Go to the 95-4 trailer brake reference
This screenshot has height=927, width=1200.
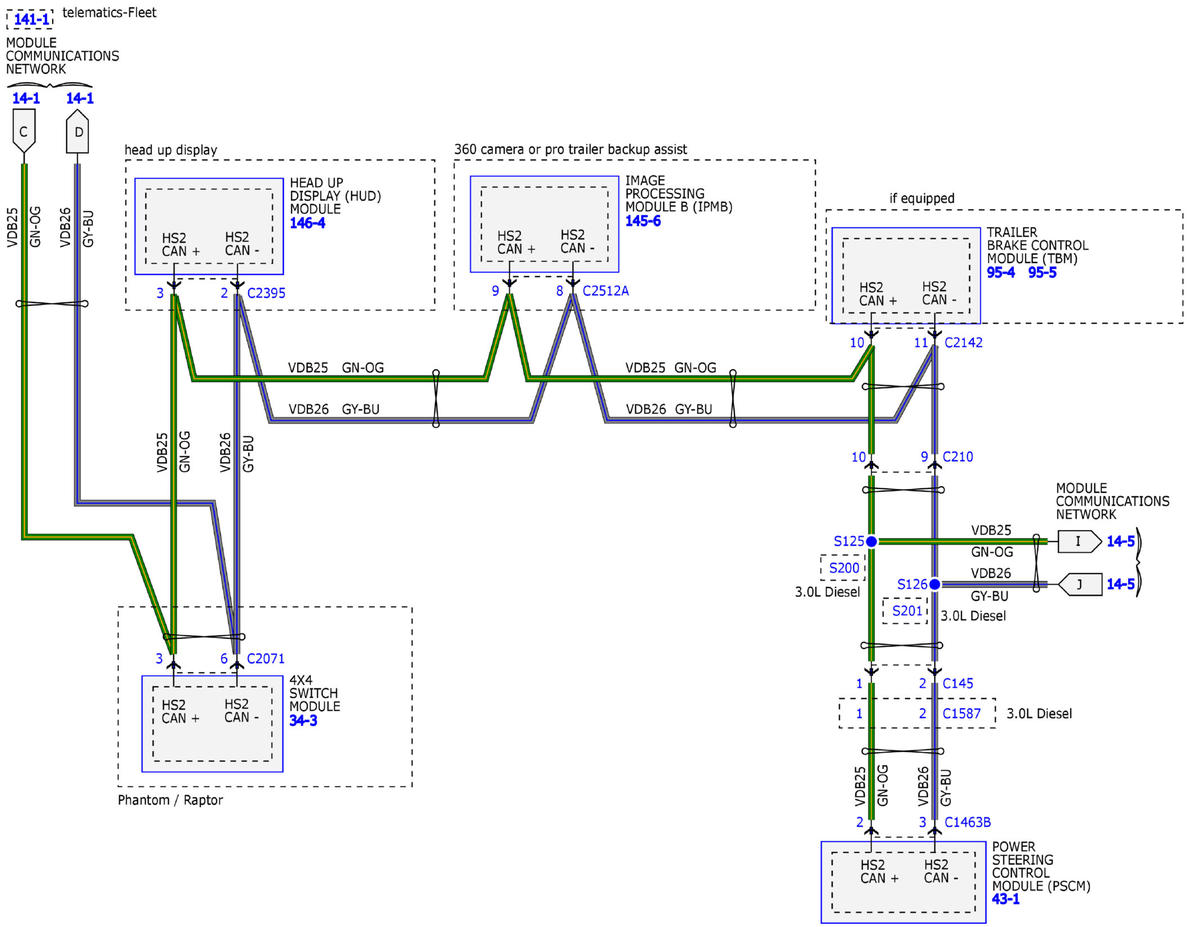tap(1003, 272)
